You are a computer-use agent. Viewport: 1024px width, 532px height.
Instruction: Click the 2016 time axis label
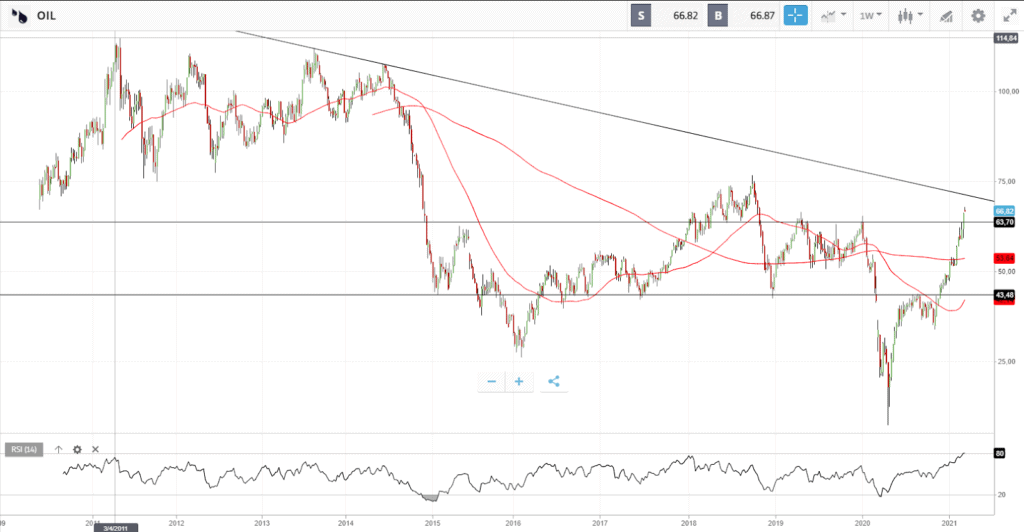click(513, 523)
